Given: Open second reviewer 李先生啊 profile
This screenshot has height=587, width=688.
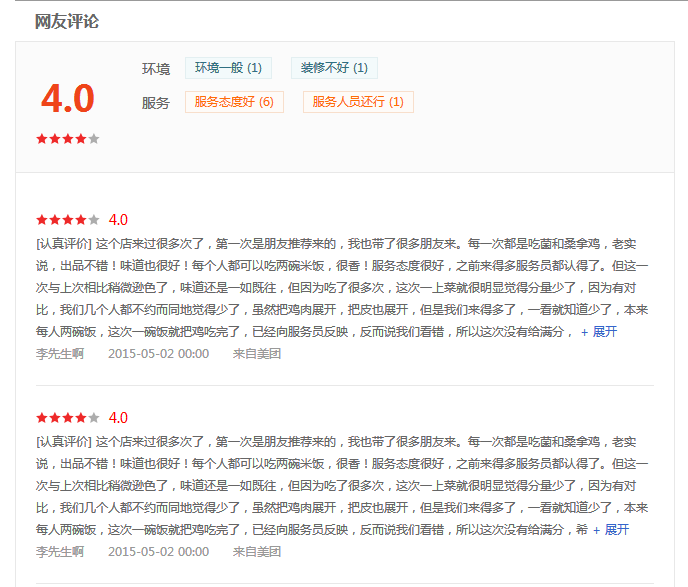Looking at the screenshot, I should pos(60,551).
